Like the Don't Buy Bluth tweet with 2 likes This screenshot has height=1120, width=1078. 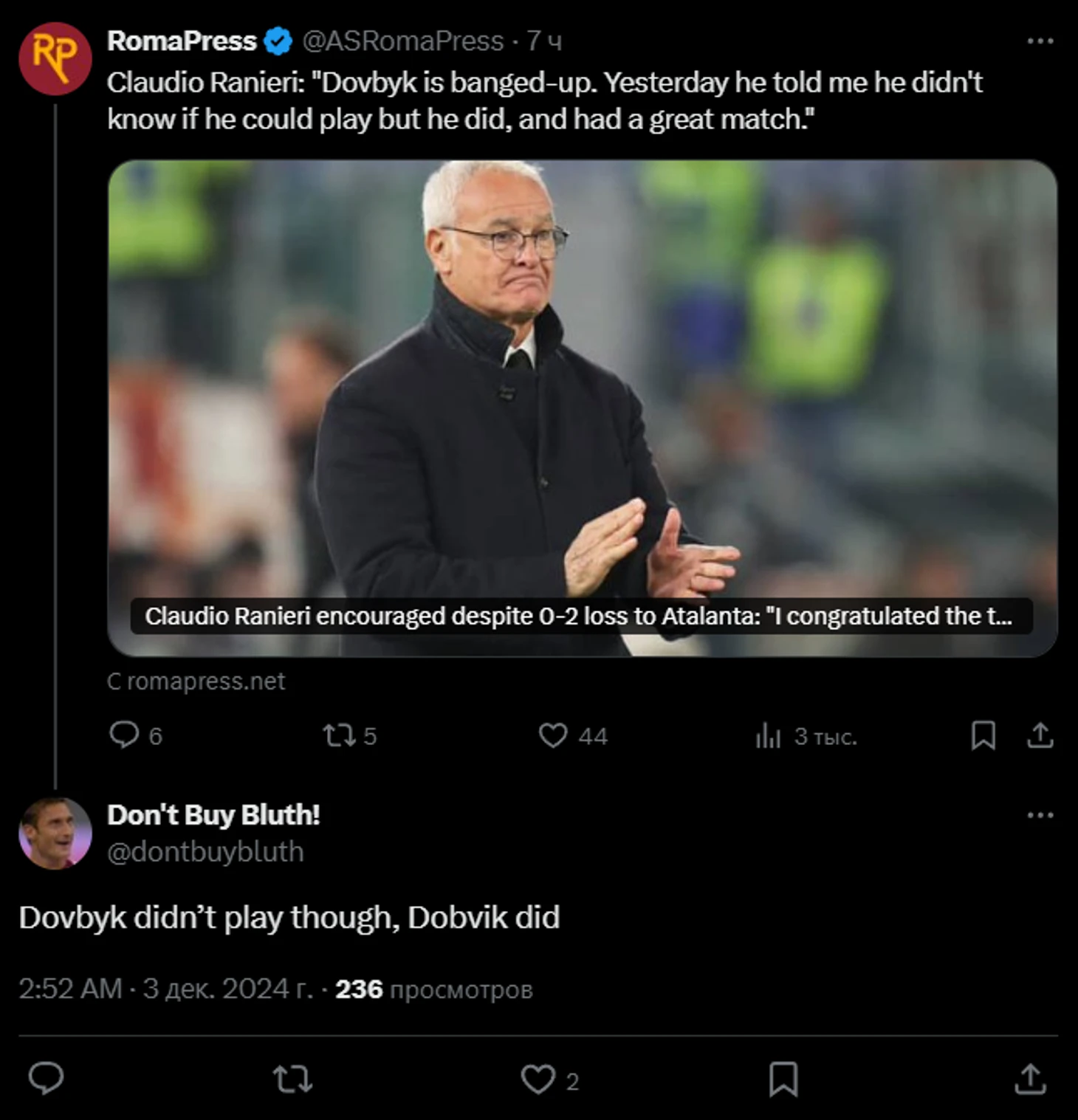coord(538,1079)
